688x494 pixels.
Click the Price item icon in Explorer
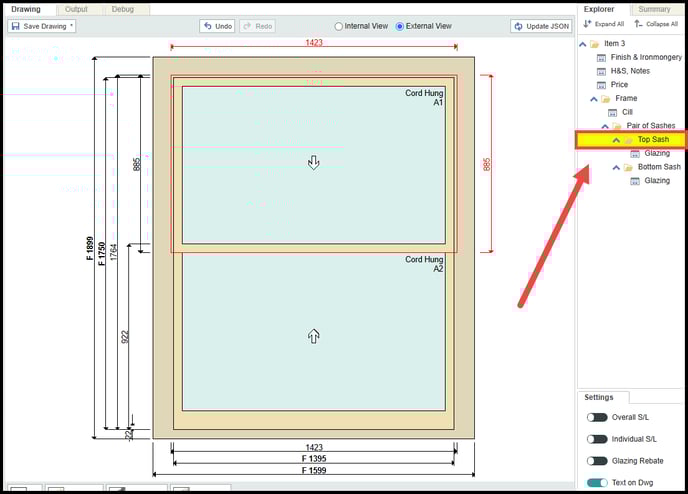[601, 85]
